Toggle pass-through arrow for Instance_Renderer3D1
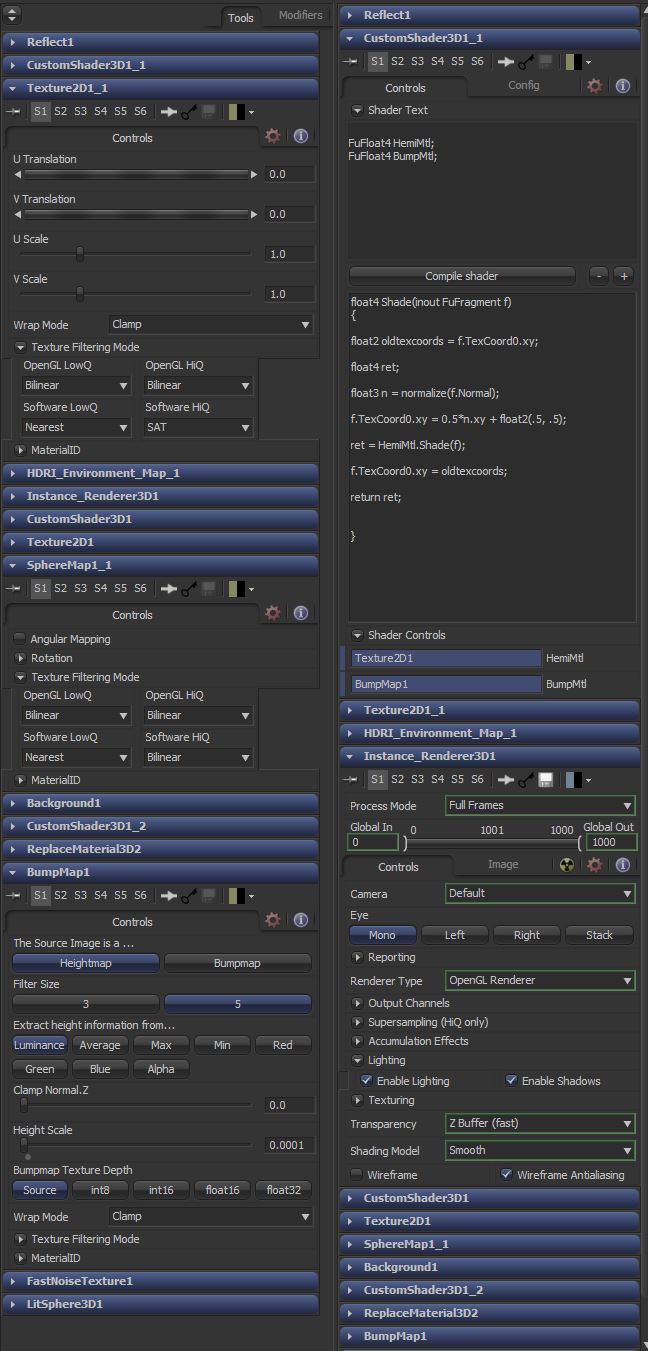 point(506,779)
